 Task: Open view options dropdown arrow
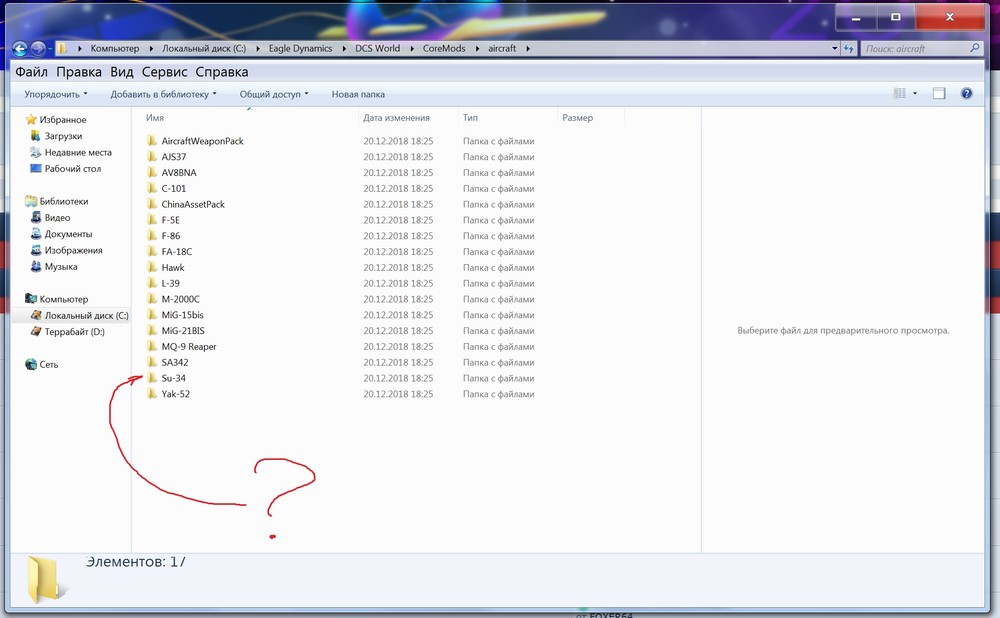[915, 94]
